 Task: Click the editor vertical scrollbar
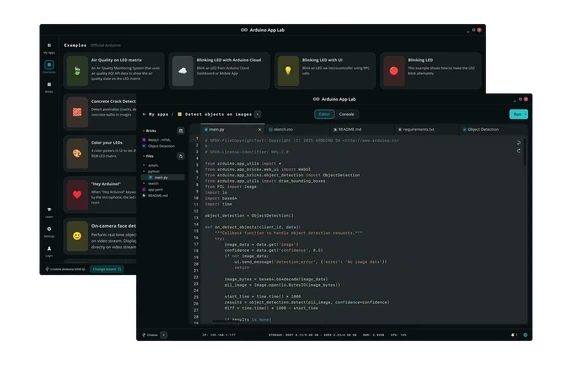525,152
